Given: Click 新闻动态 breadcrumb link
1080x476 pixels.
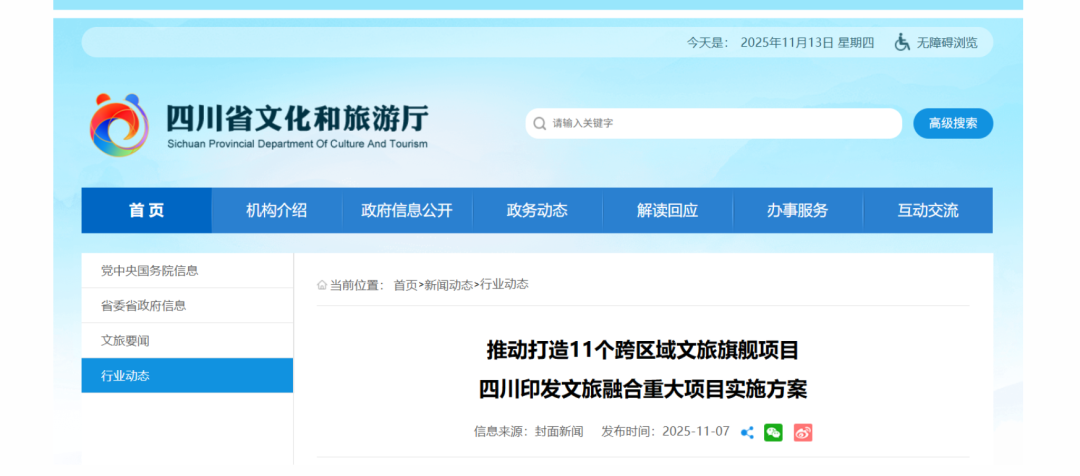Looking at the screenshot, I should pyautogui.click(x=448, y=285).
